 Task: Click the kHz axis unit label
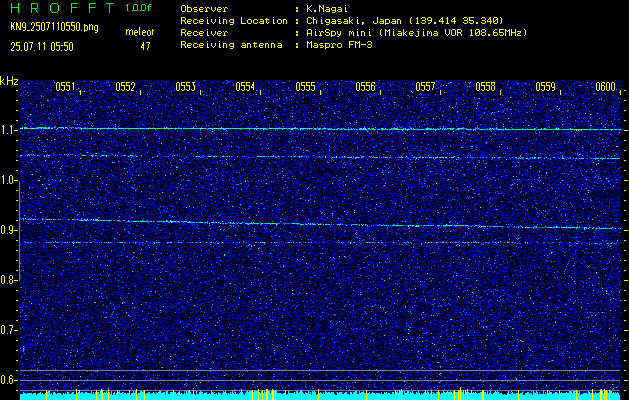click(x=9, y=81)
